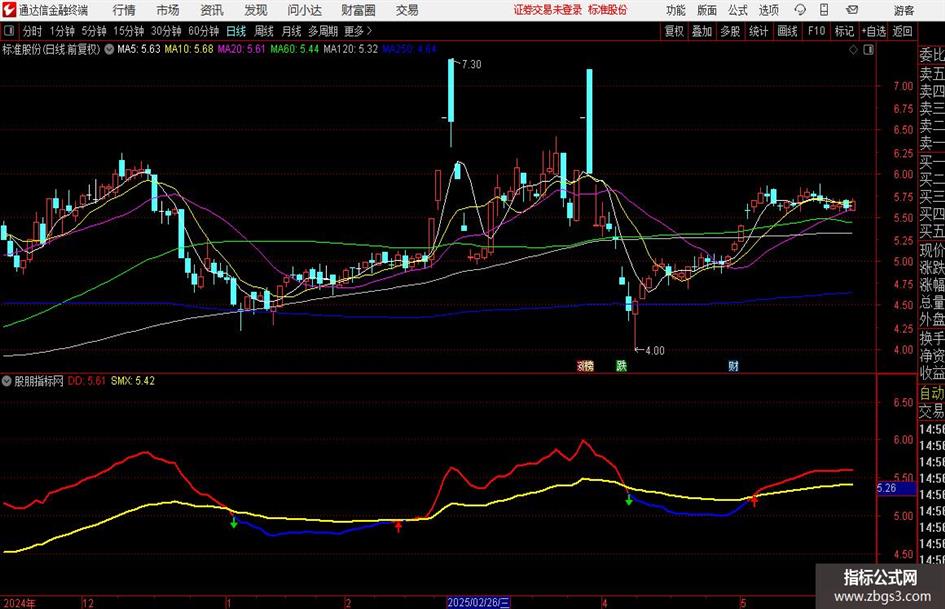Expand '更多' period options
Image resolution: width=945 pixels, height=609 pixels.
(x=358, y=31)
